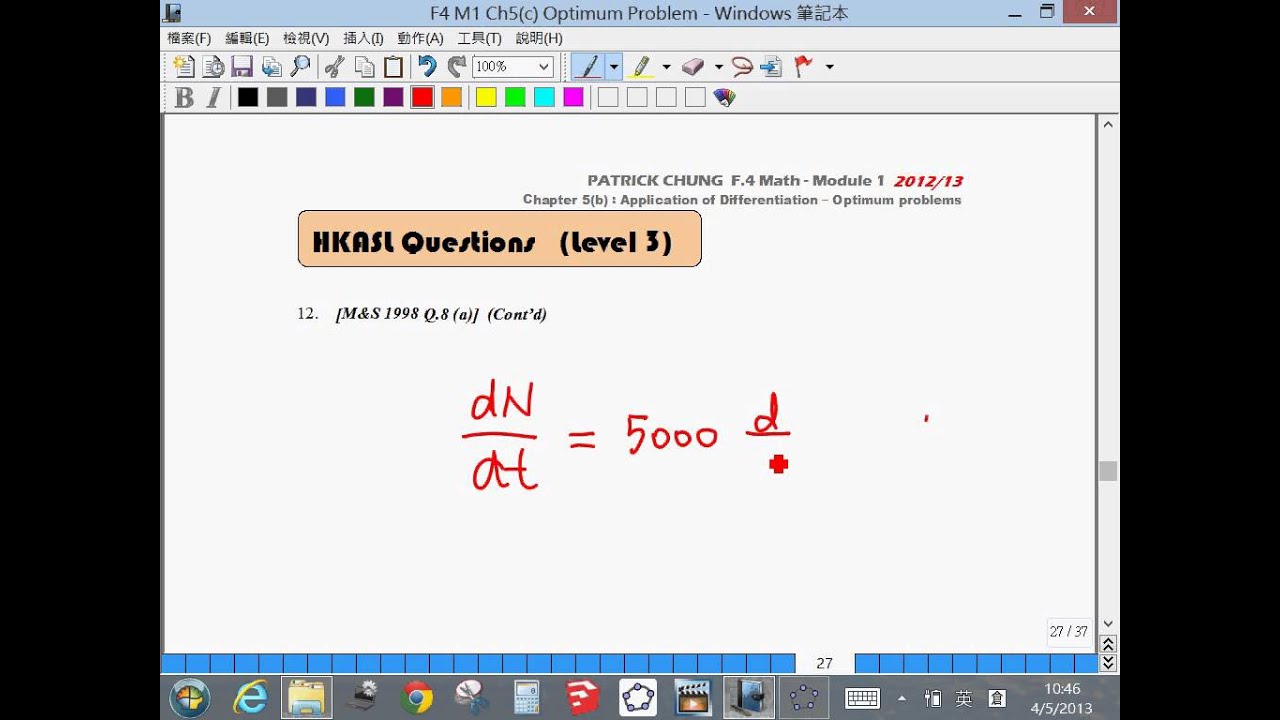Launch Google Chrome from taskbar
The image size is (1280, 720).
pyautogui.click(x=416, y=696)
